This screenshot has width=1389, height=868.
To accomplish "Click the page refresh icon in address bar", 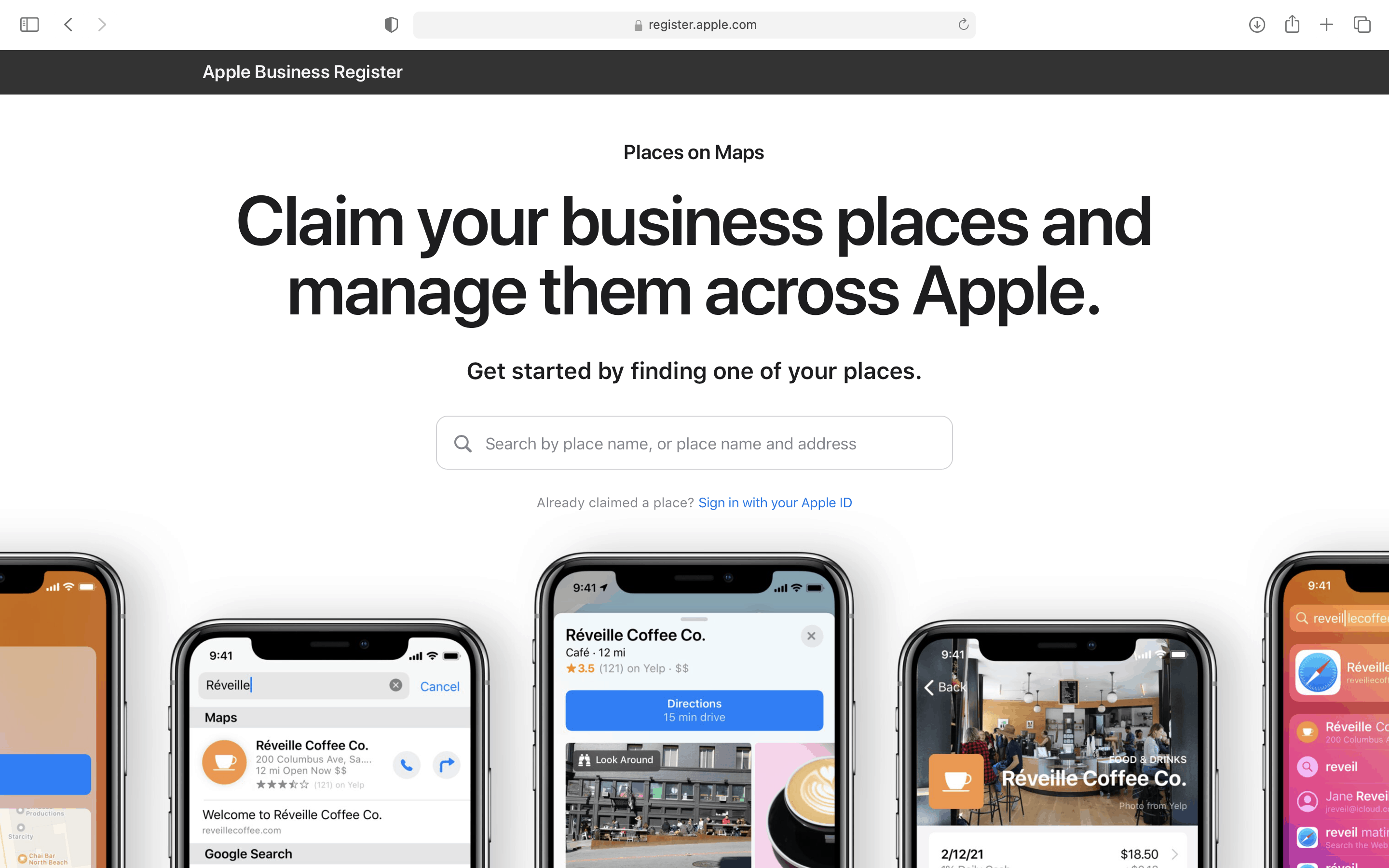I will 962,24.
